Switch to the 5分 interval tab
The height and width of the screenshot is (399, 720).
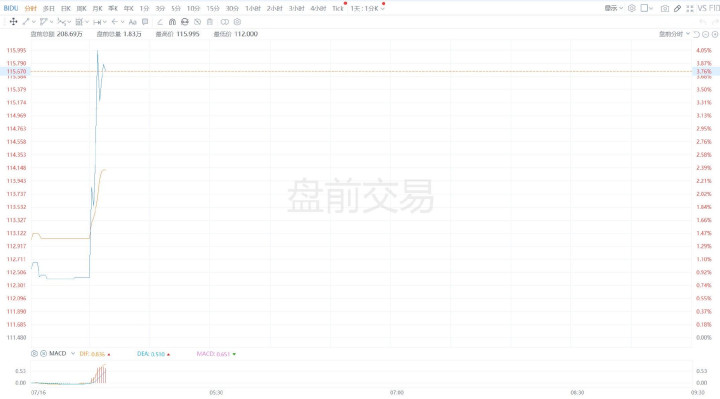[175, 8]
